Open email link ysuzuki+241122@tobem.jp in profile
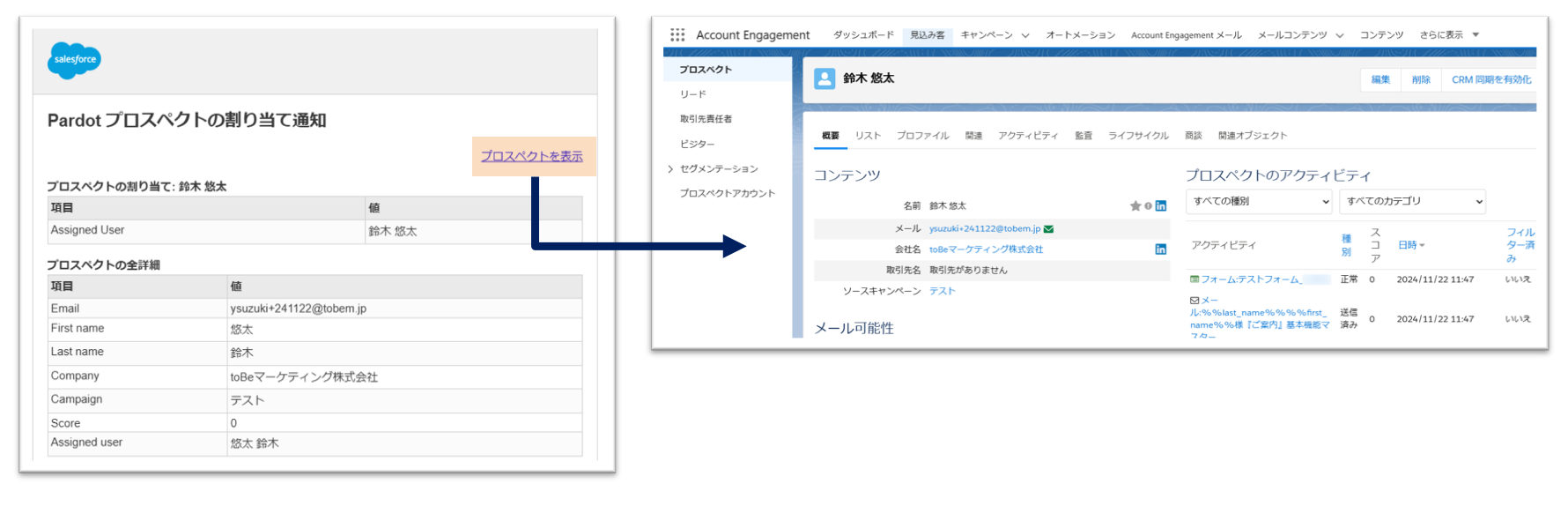This screenshot has height=506, width=1568. tap(985, 229)
